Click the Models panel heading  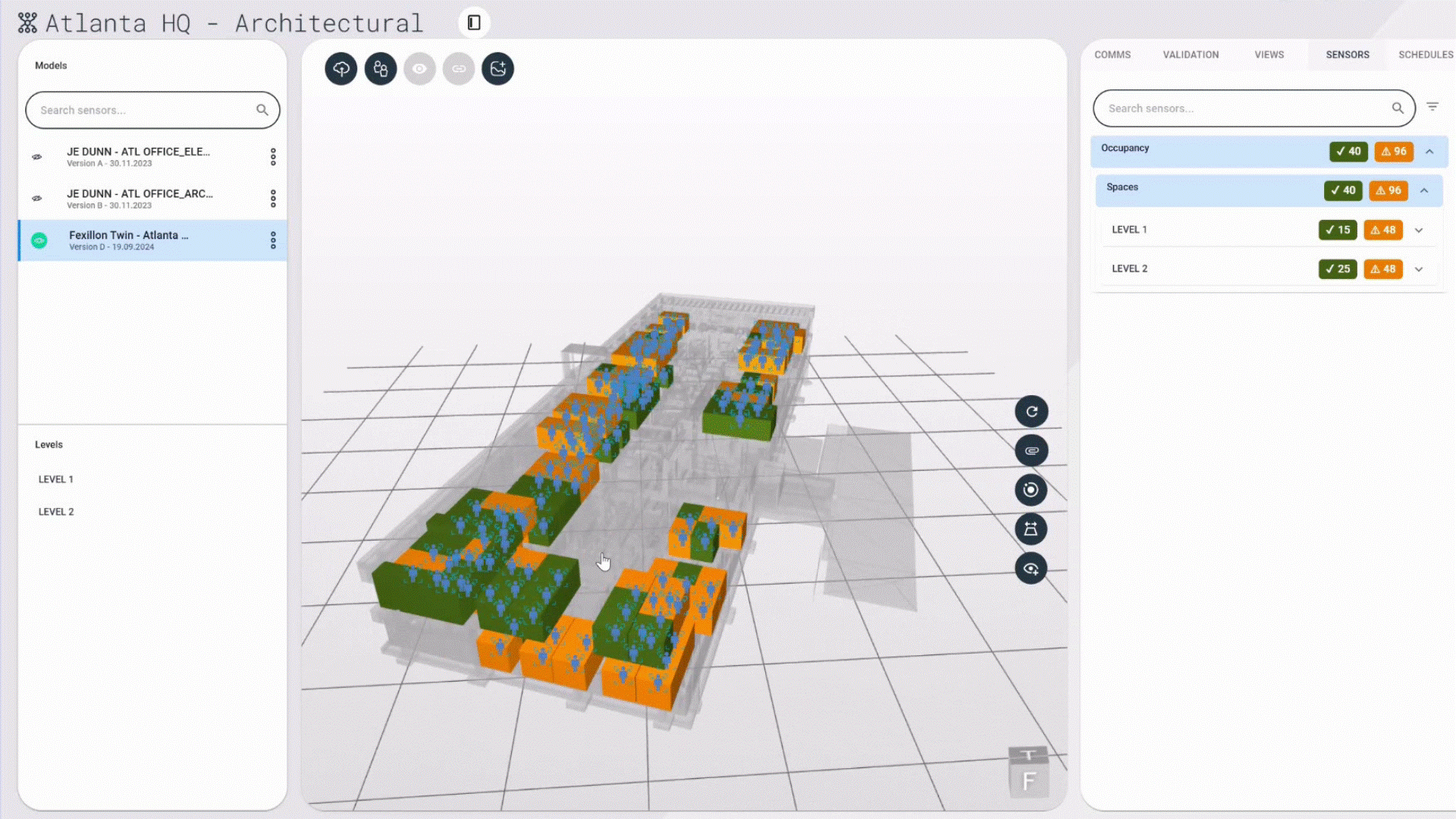(51, 66)
